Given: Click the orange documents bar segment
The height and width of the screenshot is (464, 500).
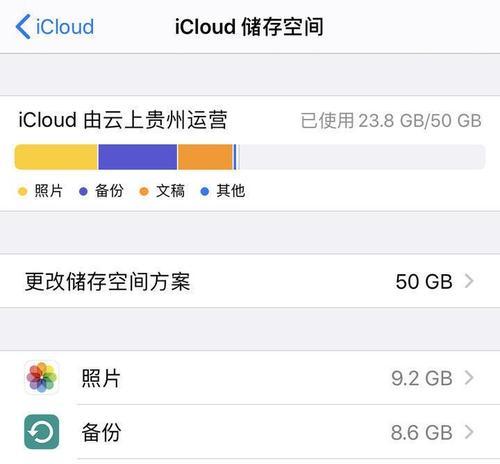Looking at the screenshot, I should point(205,157).
